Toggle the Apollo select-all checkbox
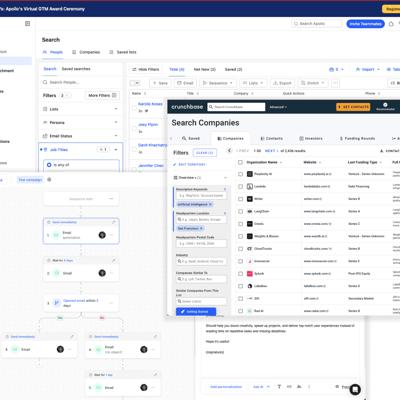This screenshot has width=400, height=400. click(x=133, y=83)
